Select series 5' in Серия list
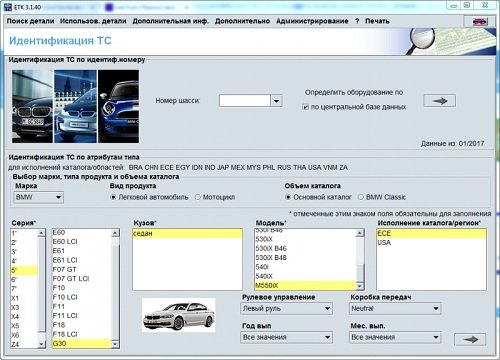The image size is (500, 360). (24, 270)
